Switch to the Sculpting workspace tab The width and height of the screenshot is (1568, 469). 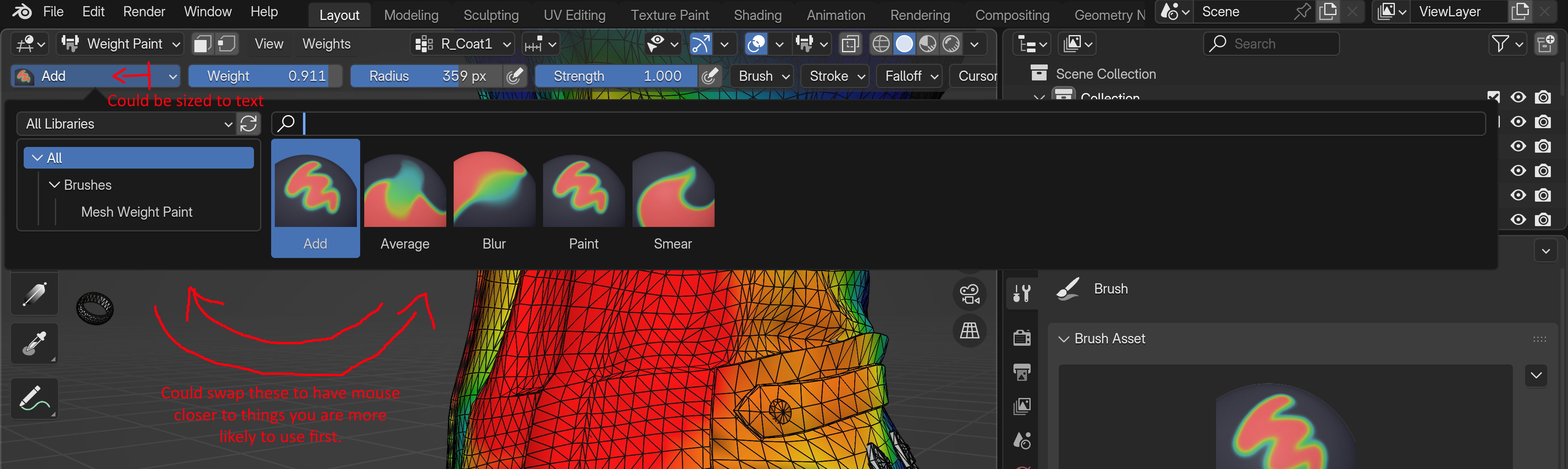490,15
